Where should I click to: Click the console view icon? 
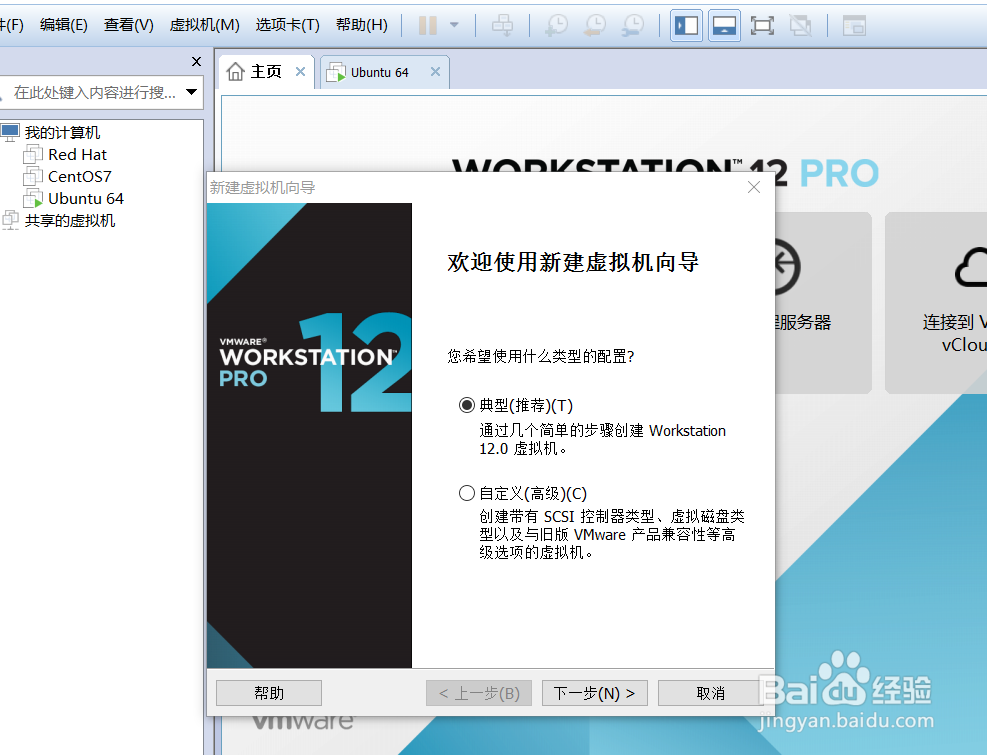coord(853,25)
